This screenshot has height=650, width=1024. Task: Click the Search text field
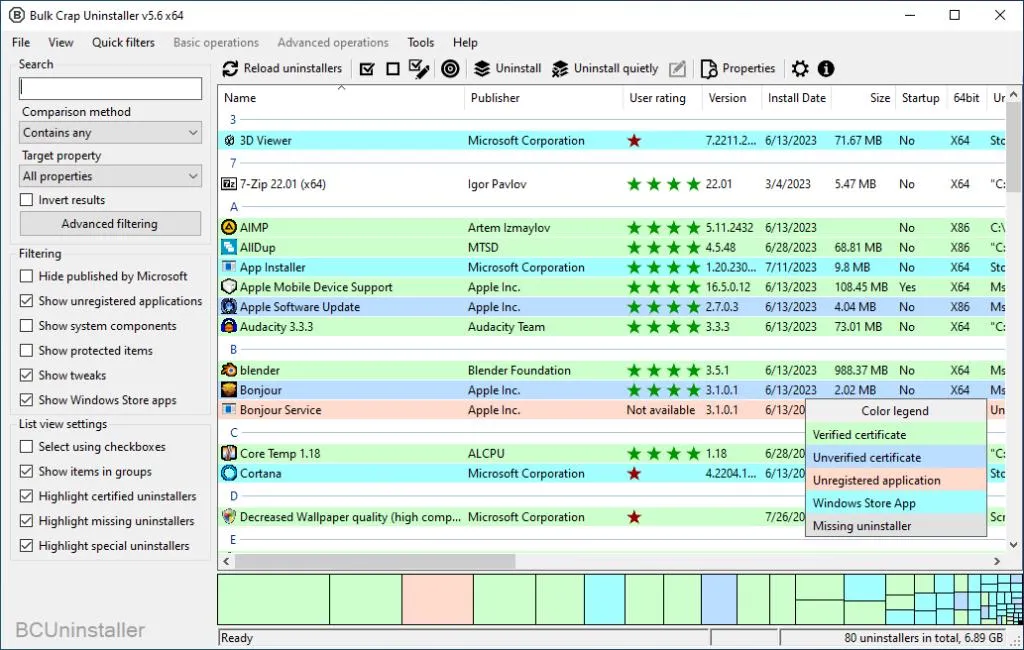[x=110, y=88]
